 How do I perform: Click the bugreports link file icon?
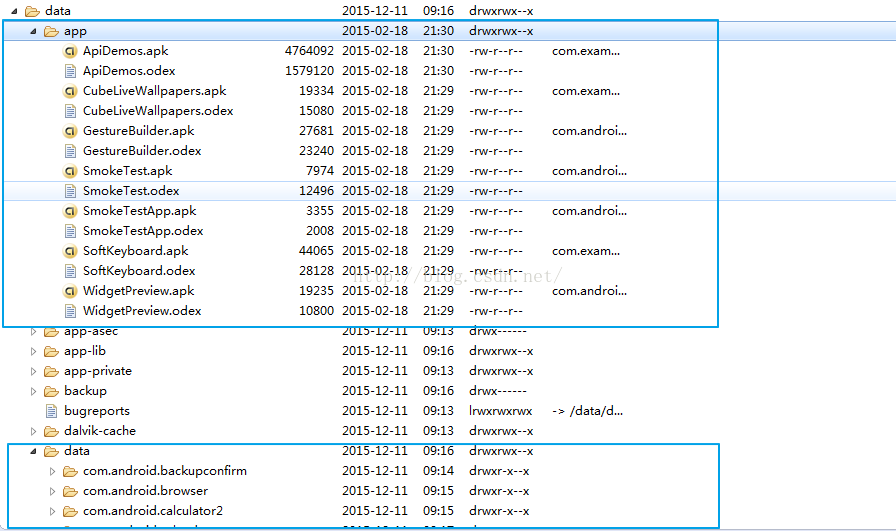51,411
